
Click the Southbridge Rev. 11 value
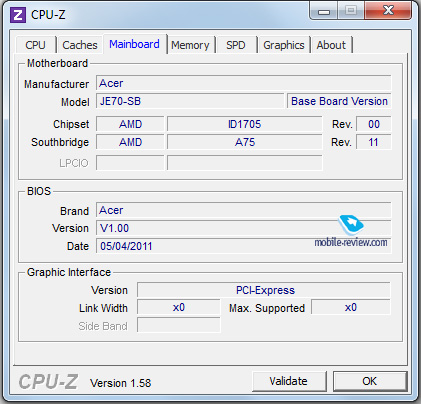pyautogui.click(x=374, y=142)
